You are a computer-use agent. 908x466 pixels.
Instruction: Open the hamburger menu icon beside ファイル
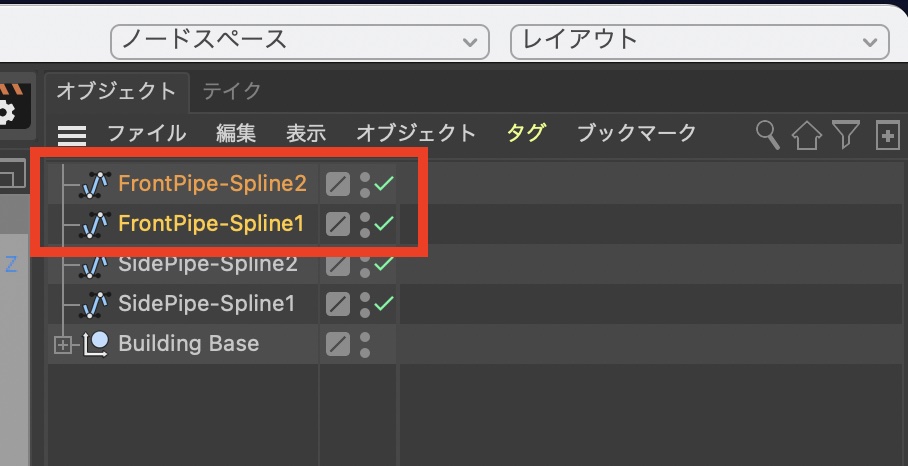(72, 135)
